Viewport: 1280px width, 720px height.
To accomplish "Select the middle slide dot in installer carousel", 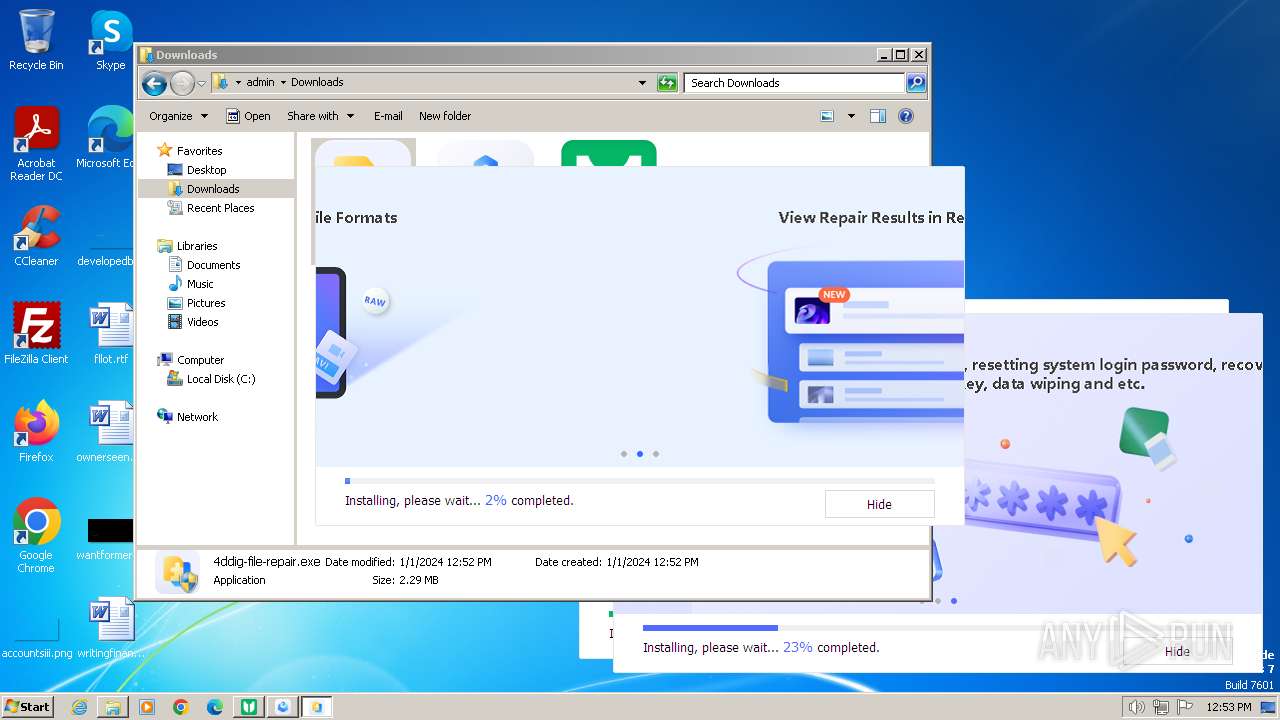I will [x=640, y=454].
